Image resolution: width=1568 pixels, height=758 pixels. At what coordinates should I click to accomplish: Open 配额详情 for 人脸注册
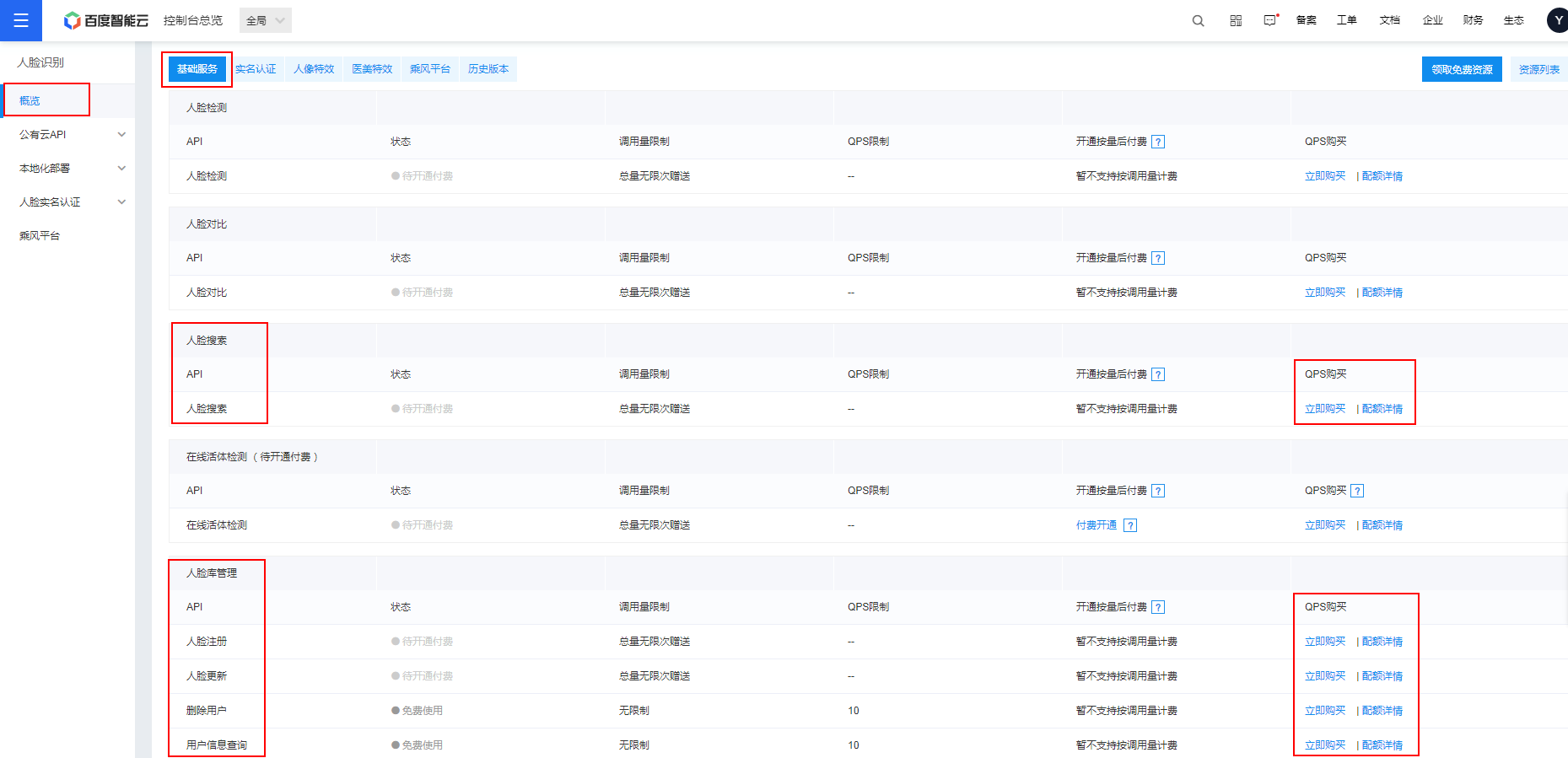coord(1382,642)
